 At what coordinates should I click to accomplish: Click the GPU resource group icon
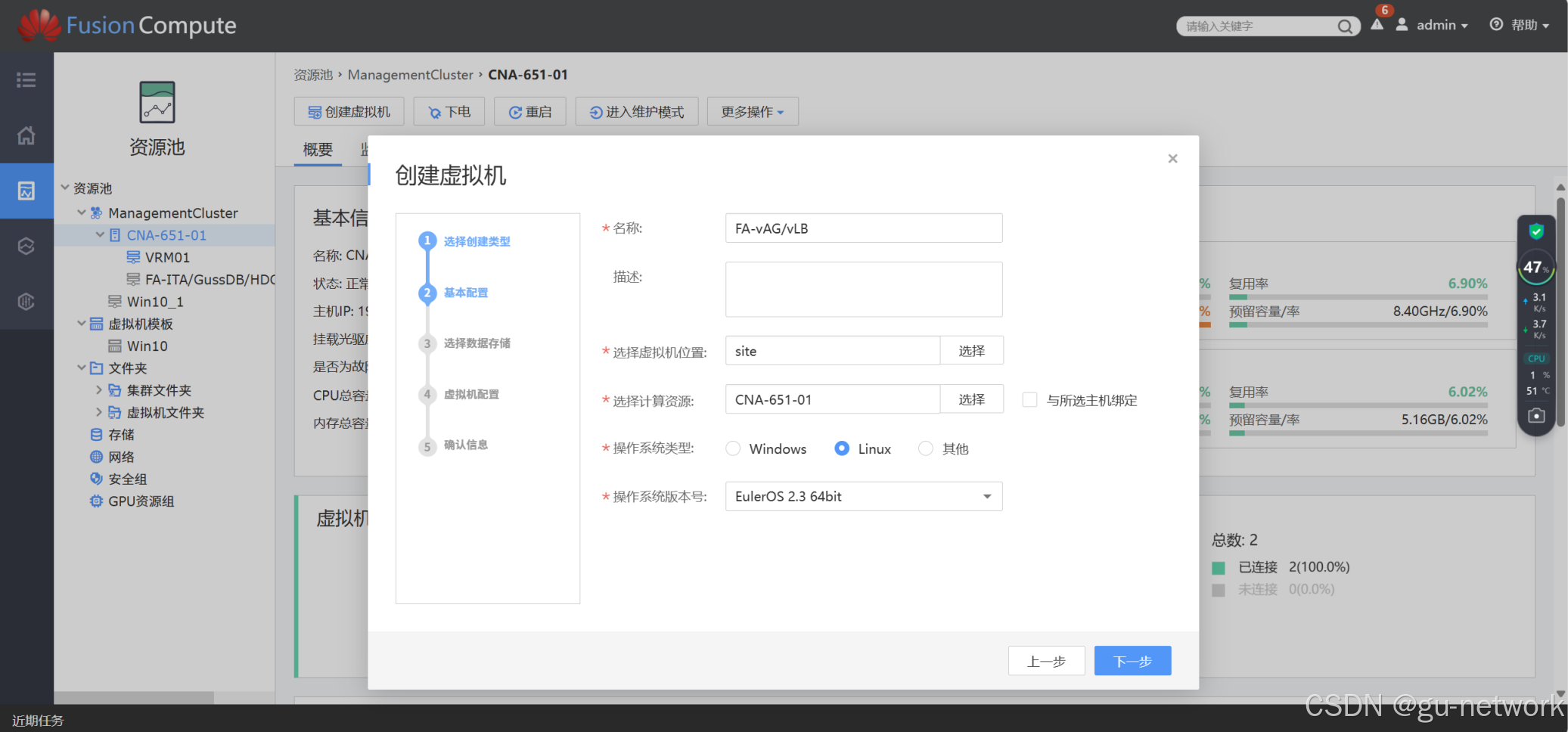click(x=96, y=501)
